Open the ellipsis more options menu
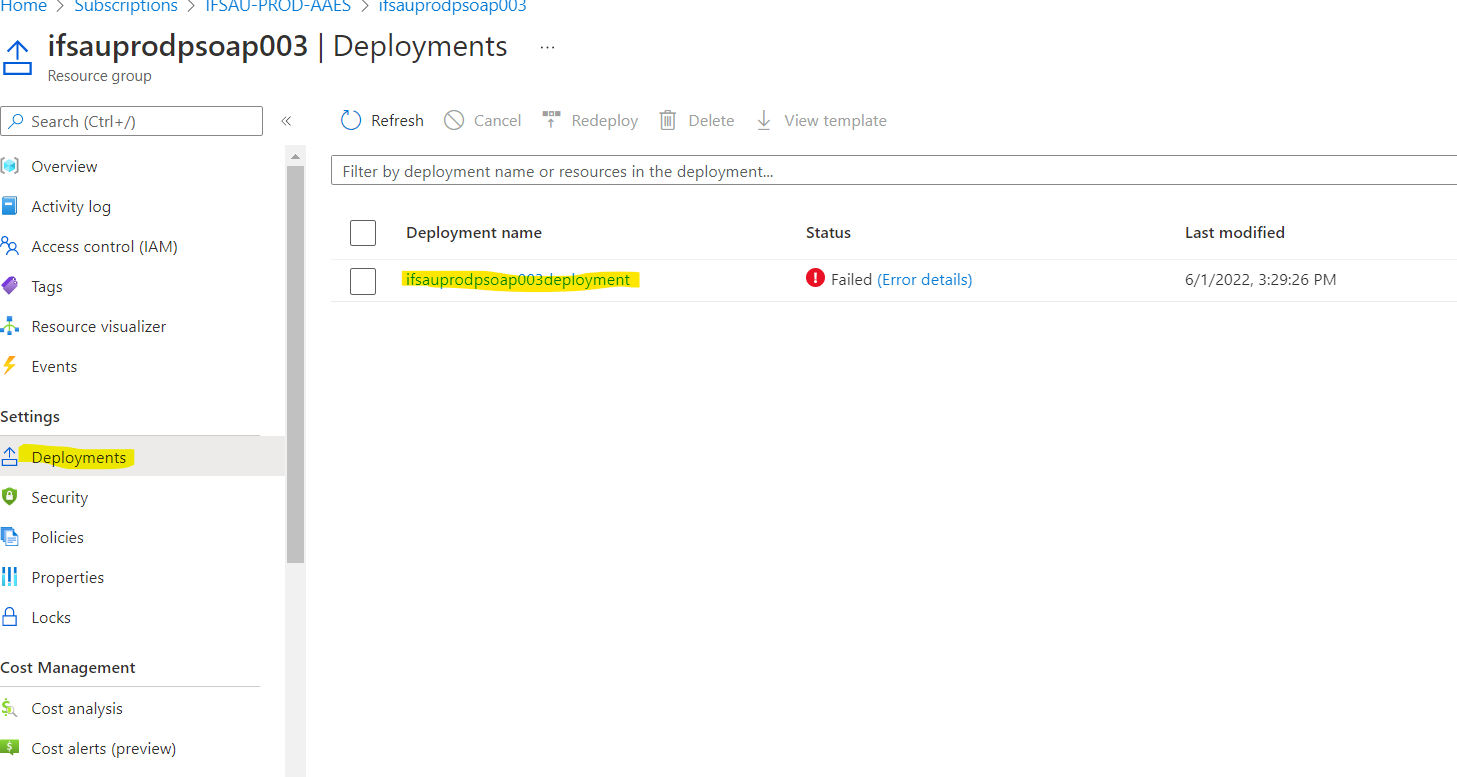1457x777 pixels. 547,47
